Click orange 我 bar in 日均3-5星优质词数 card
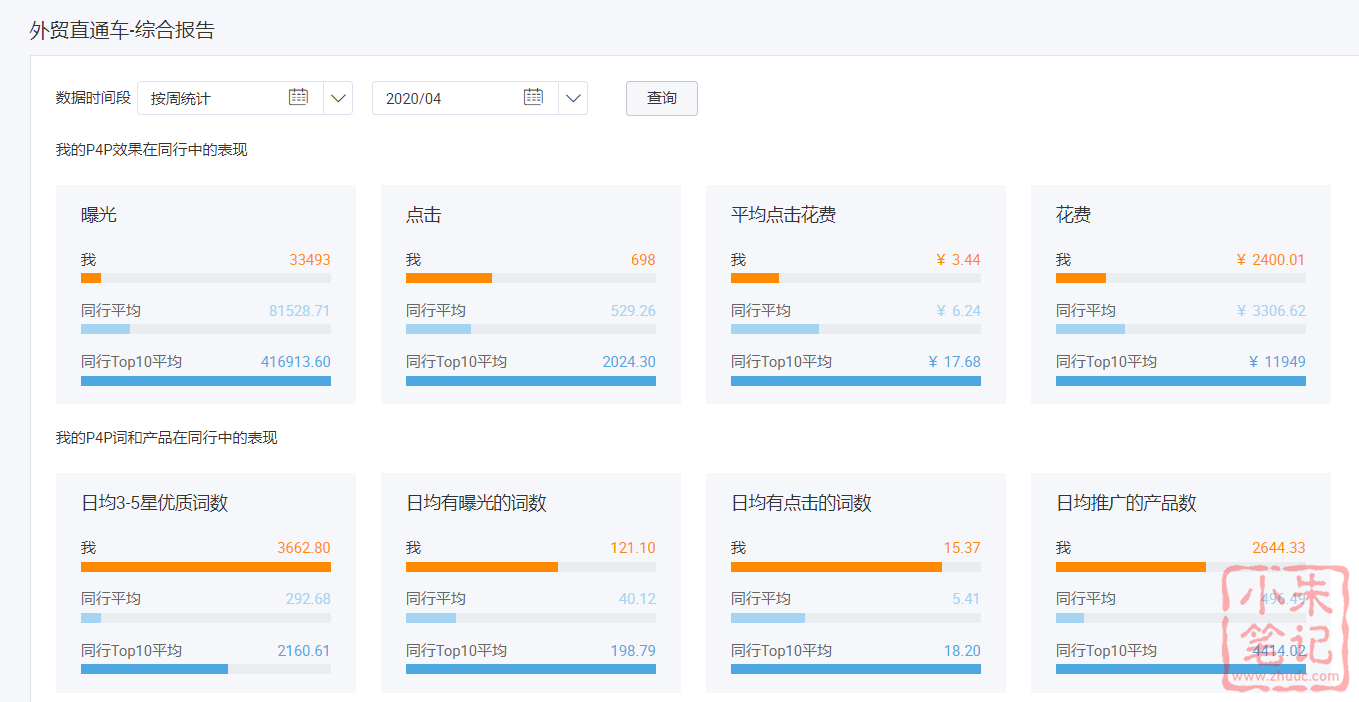This screenshot has width=1359, height=702. 205,567
